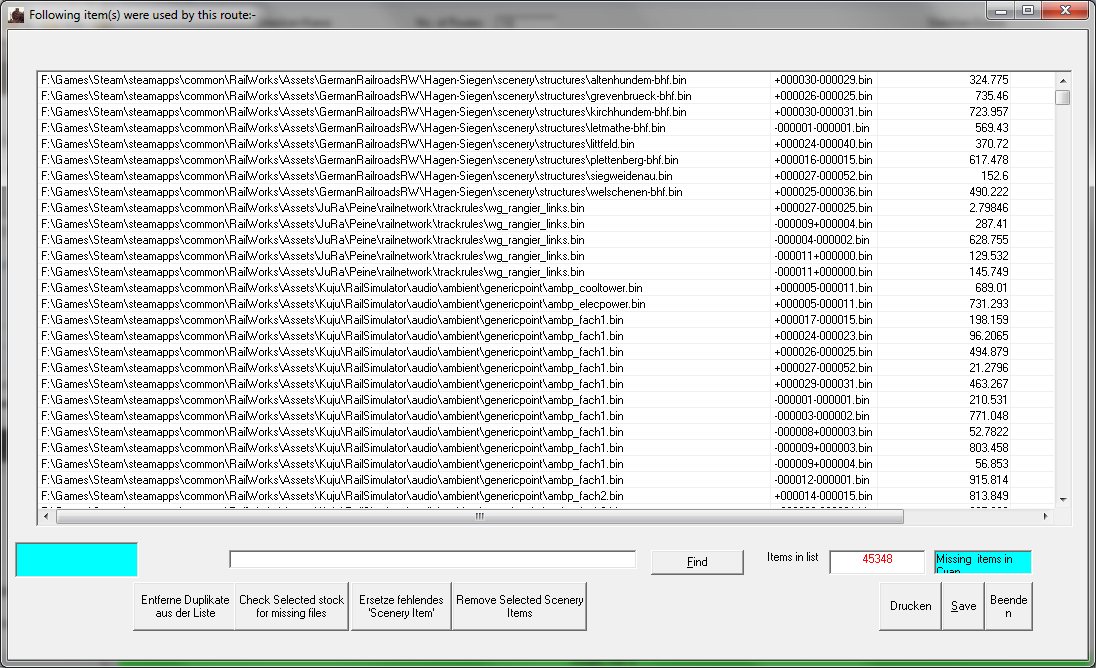Screen dimensions: 1096x668
Task: Save the item list
Action: point(963,606)
